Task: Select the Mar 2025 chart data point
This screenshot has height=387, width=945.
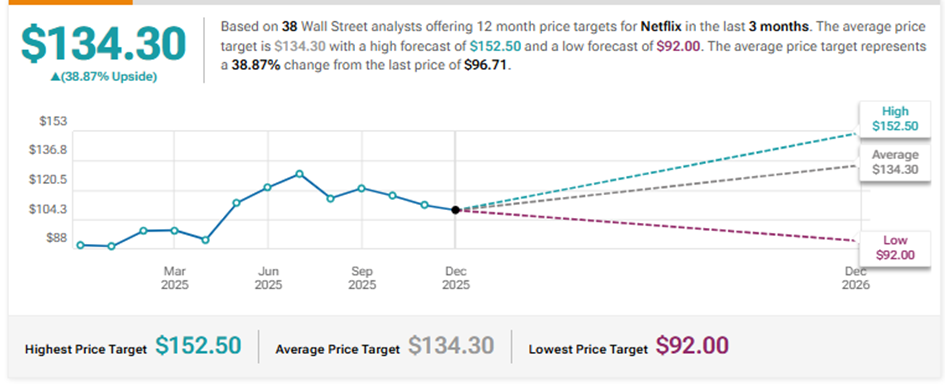Action: tap(174, 230)
